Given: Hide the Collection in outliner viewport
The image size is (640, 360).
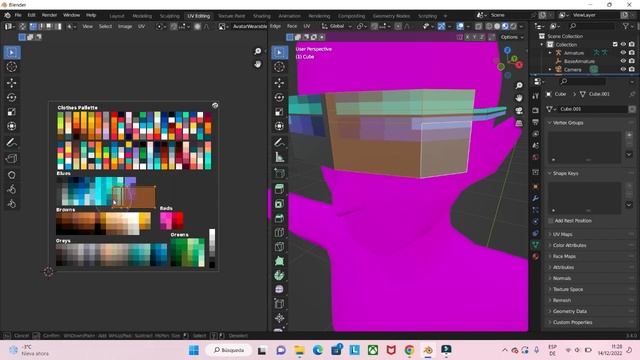Looking at the screenshot, I should tap(623, 44).
